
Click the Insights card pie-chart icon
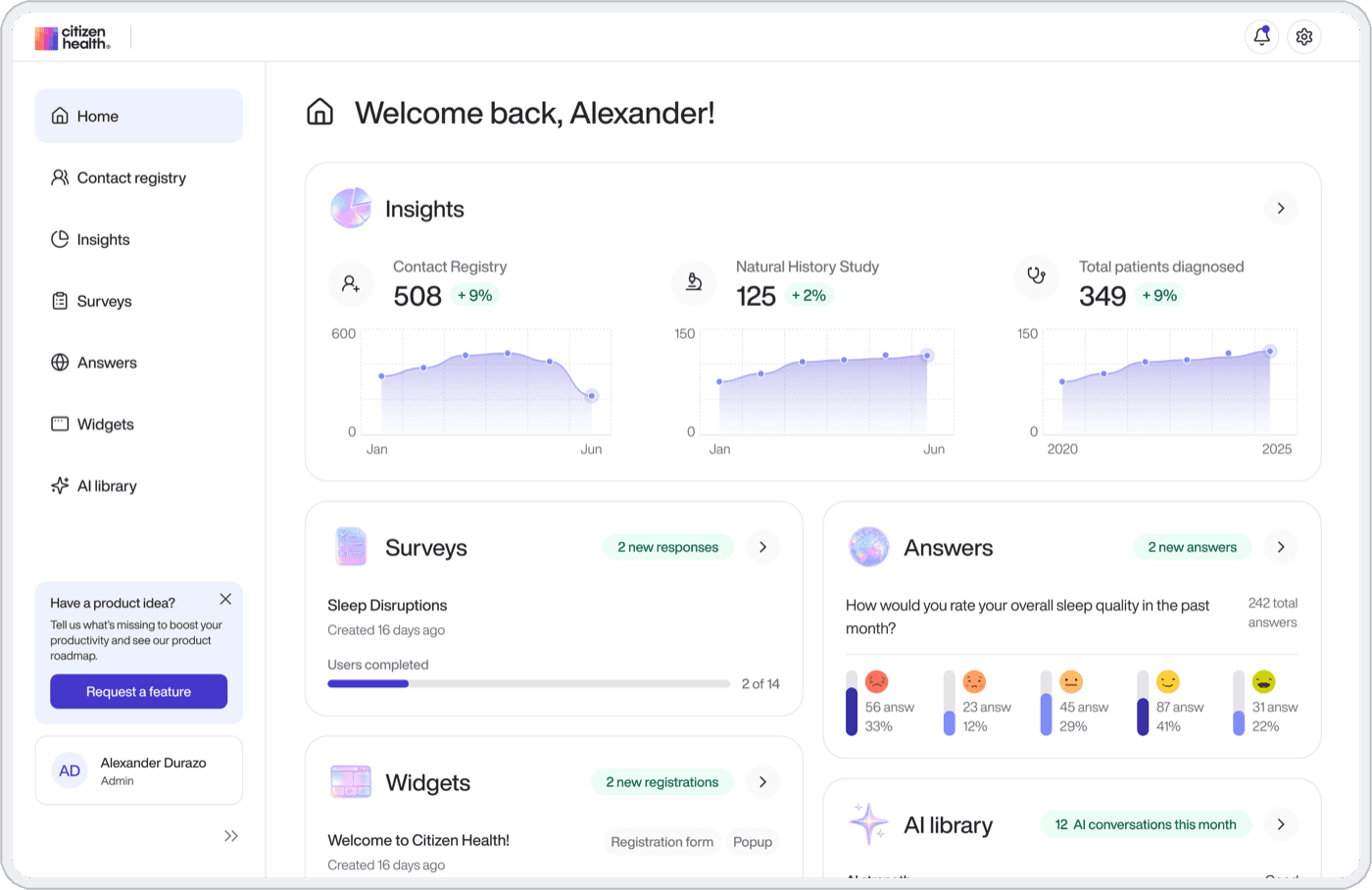point(351,208)
